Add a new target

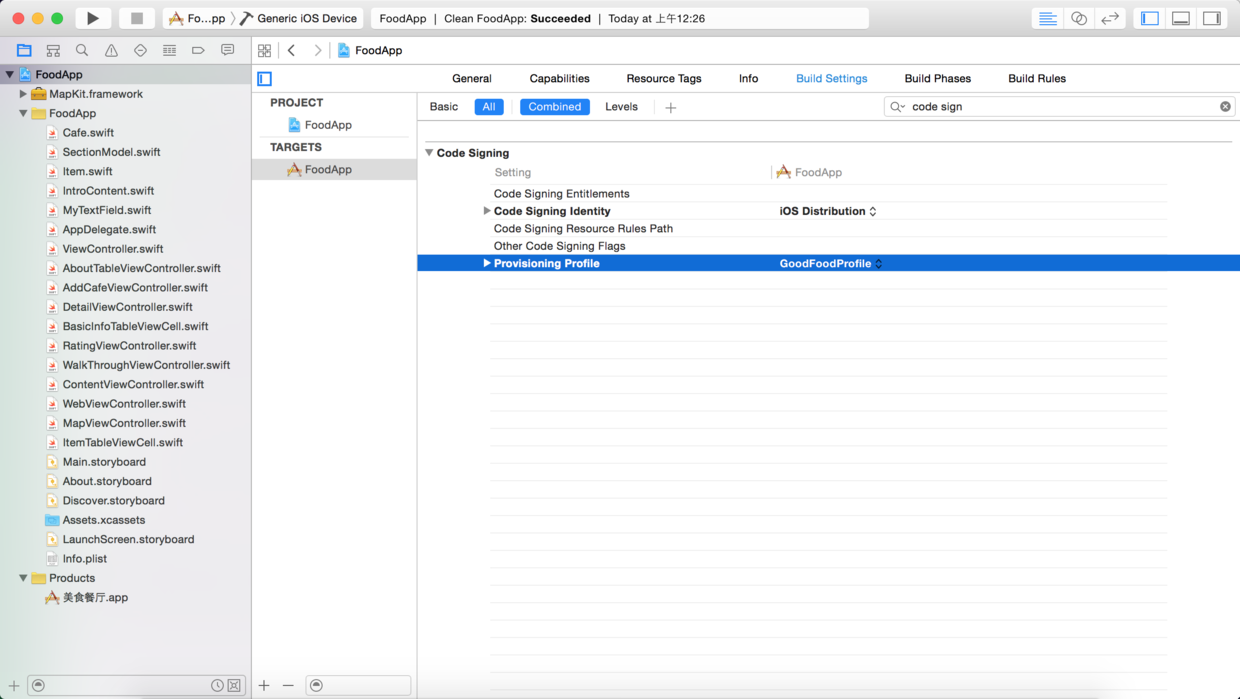coord(264,685)
